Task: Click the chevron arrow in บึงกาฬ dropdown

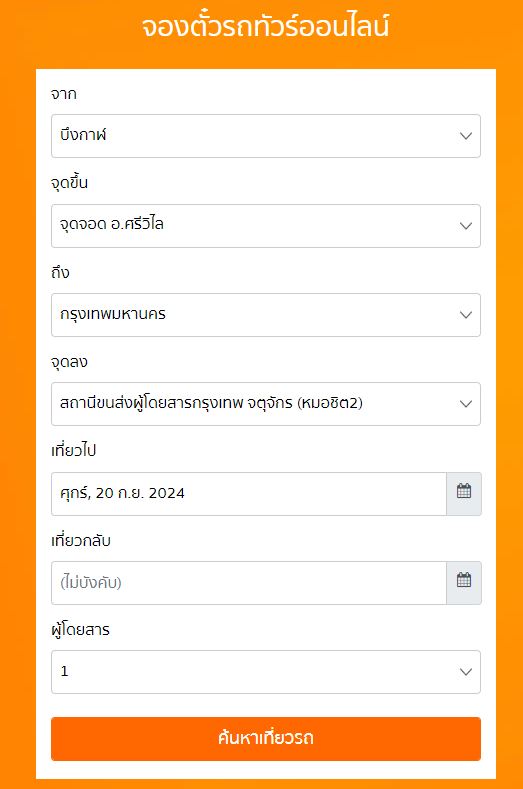Action: pos(466,136)
